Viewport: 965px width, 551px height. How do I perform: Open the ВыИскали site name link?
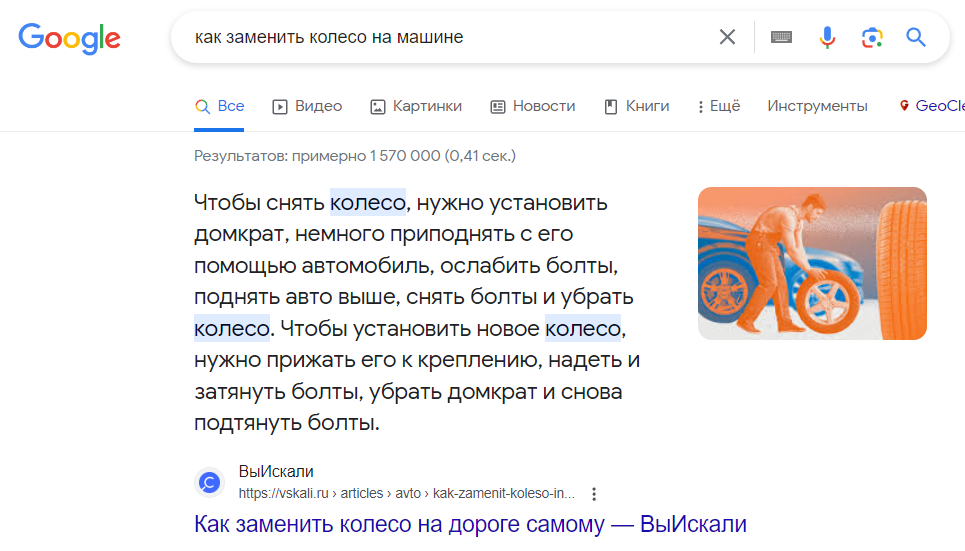(276, 472)
